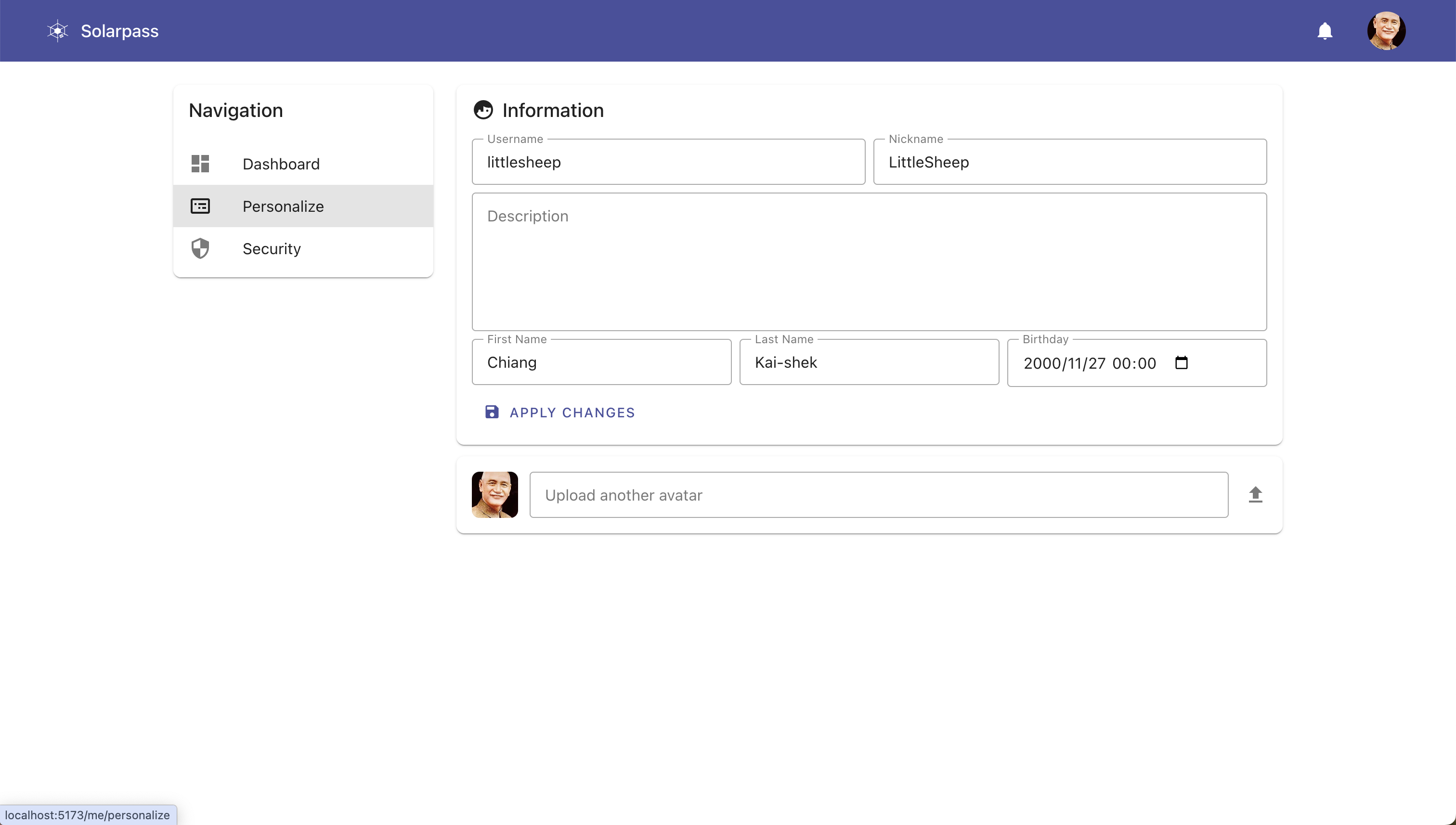Click the Solarpass title link
Viewport: 1456px width, 825px height.
[119, 31]
